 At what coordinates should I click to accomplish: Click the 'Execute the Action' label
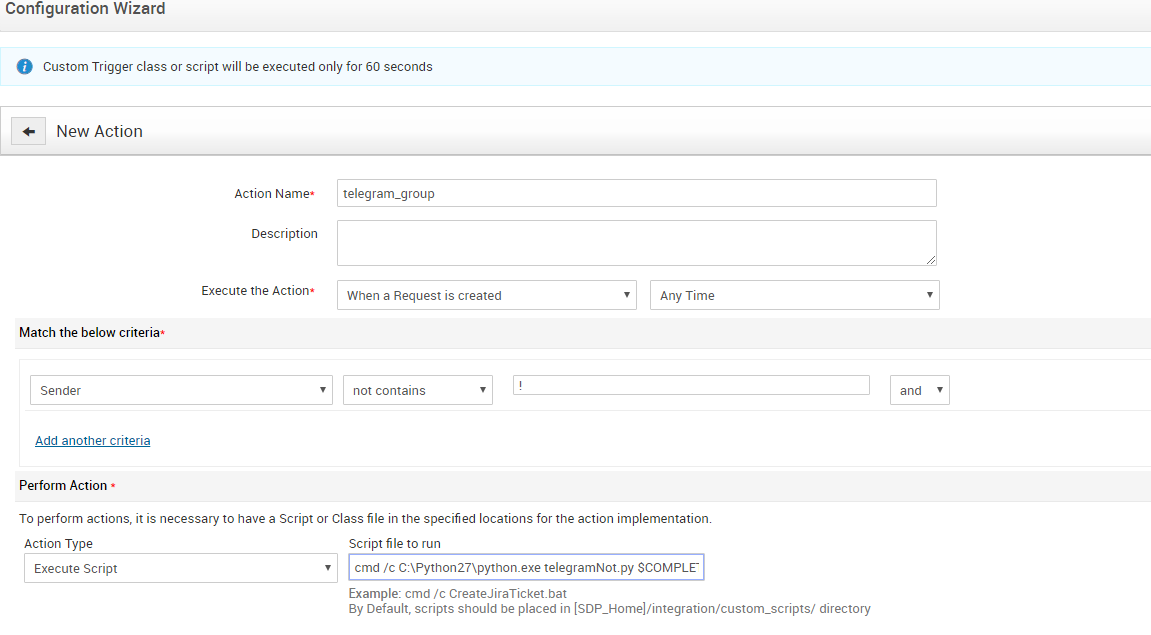click(254, 291)
